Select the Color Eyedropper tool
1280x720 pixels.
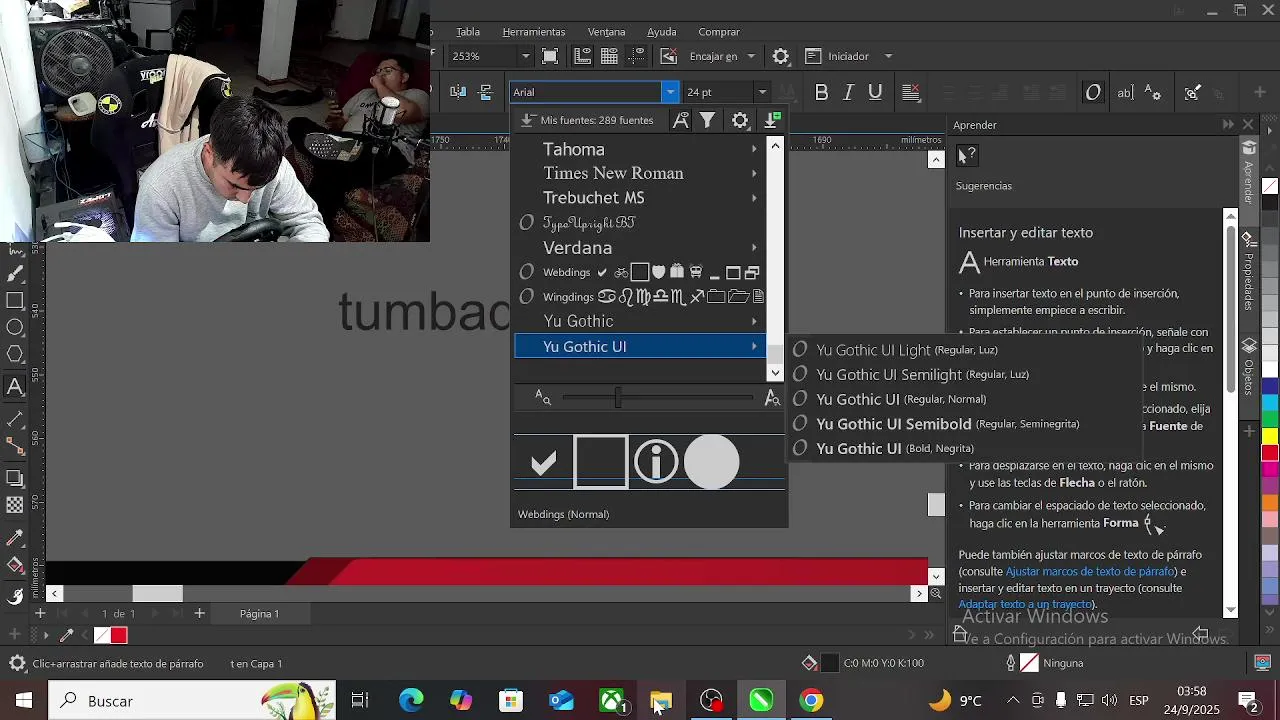click(x=15, y=539)
